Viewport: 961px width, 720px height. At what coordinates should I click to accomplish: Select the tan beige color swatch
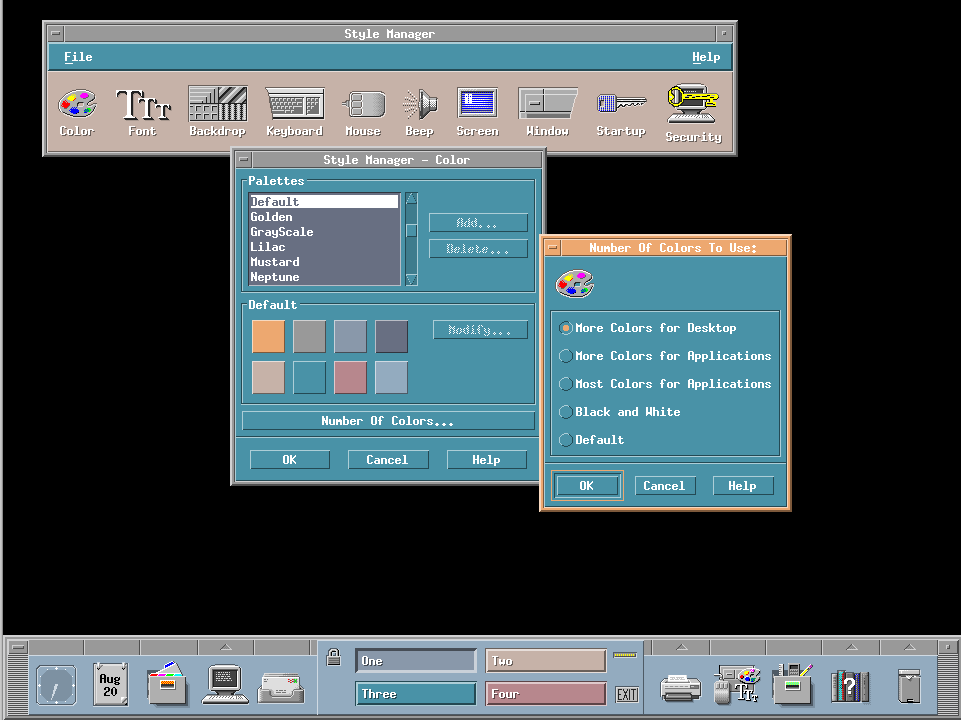268,377
